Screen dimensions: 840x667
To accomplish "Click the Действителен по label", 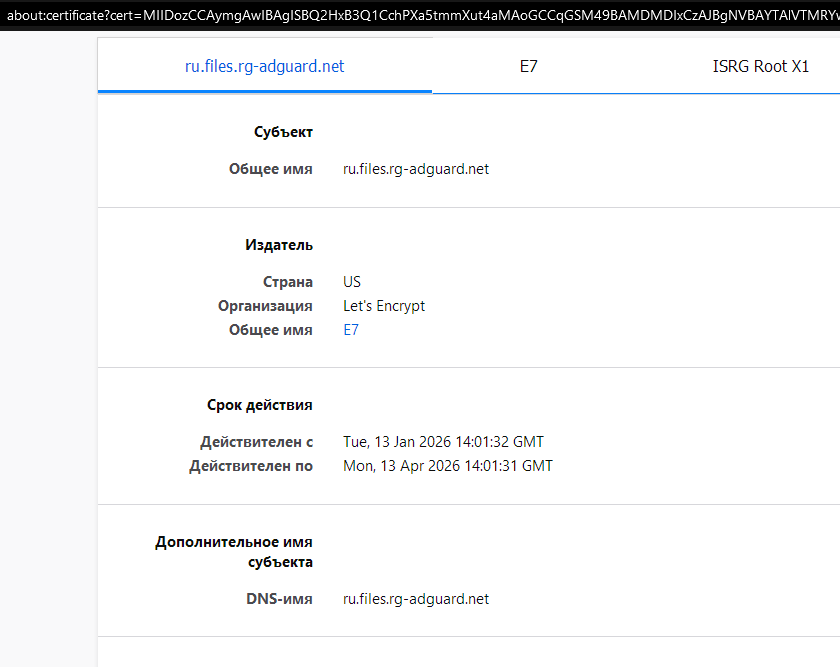I will pyautogui.click(x=251, y=466).
